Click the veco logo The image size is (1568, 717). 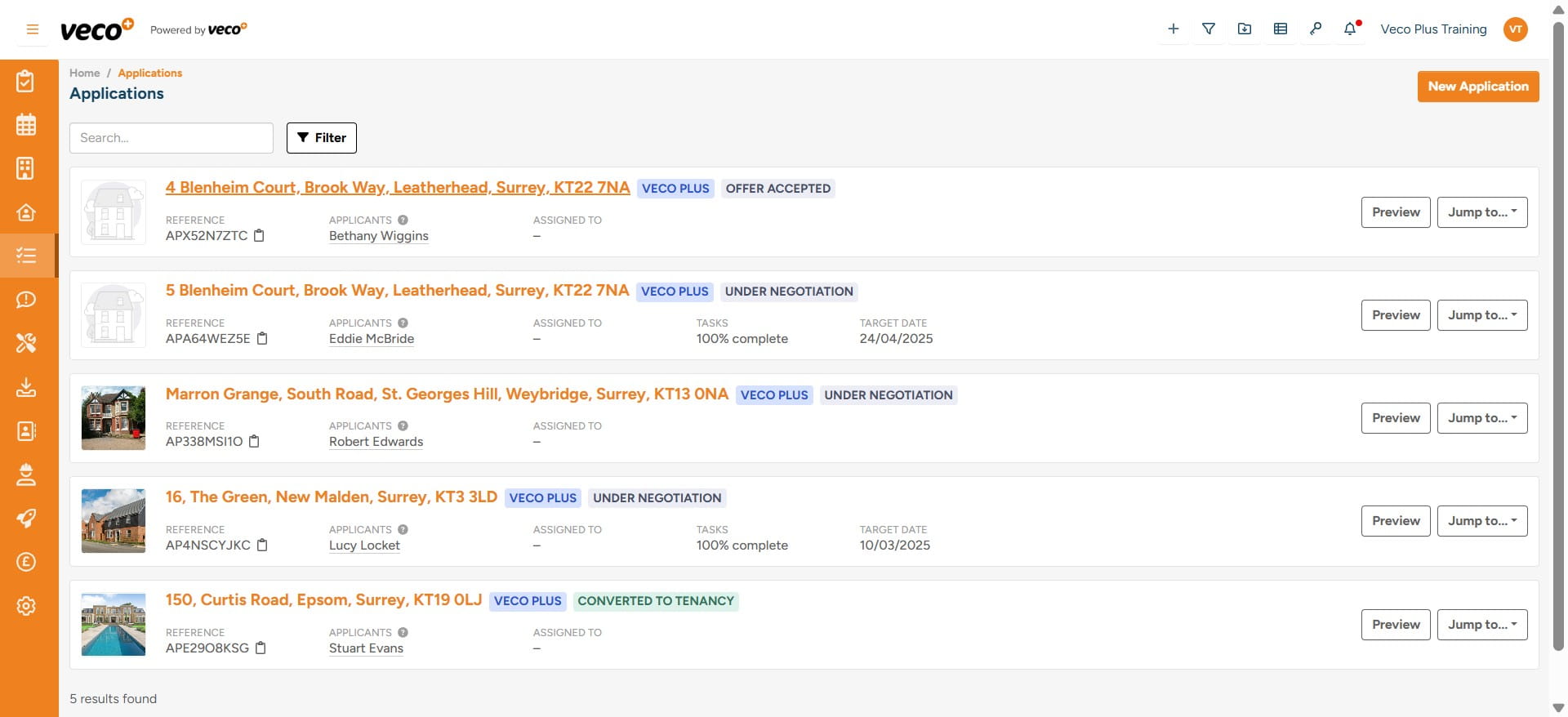(x=96, y=30)
